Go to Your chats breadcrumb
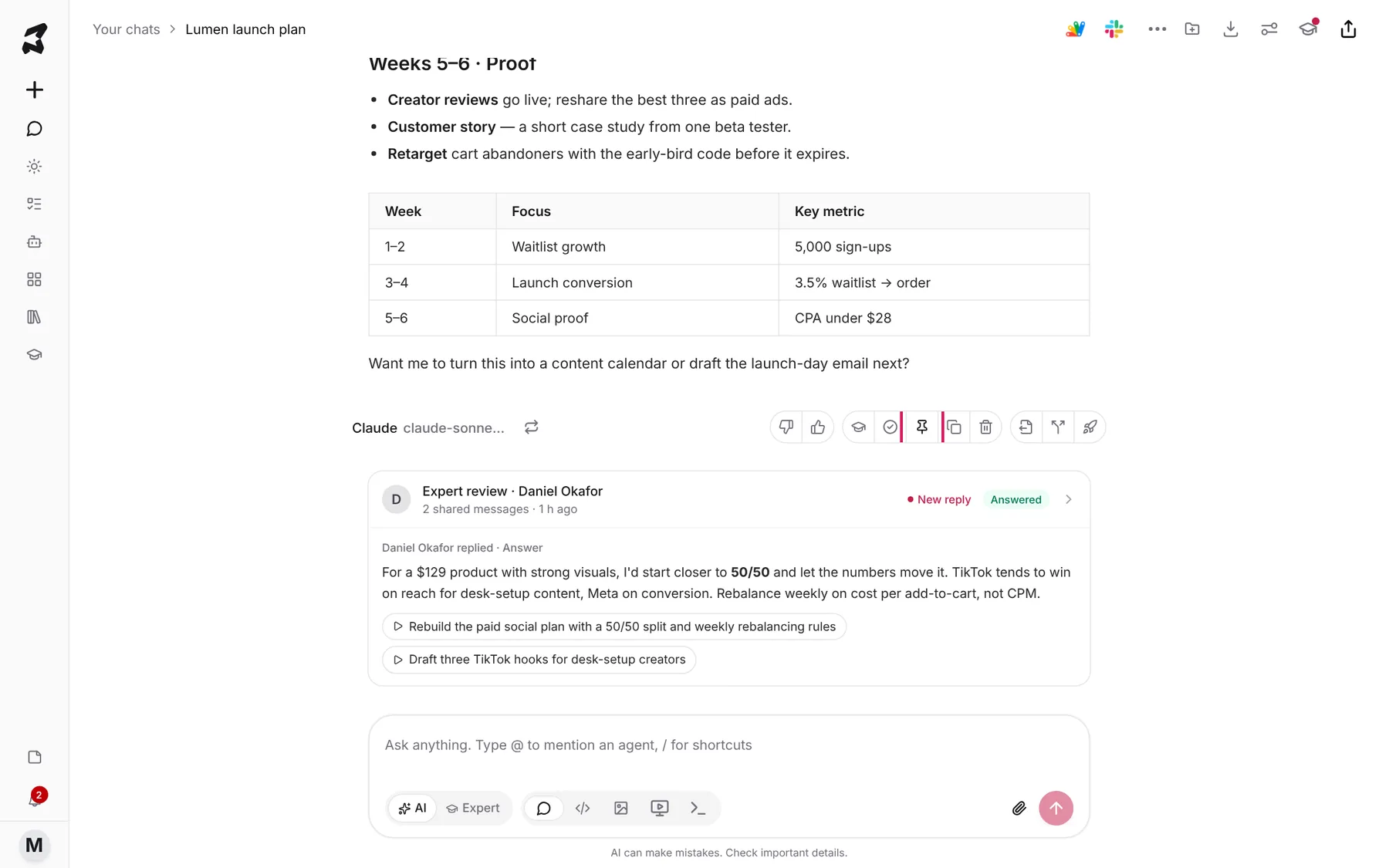The image size is (1389, 868). click(127, 29)
